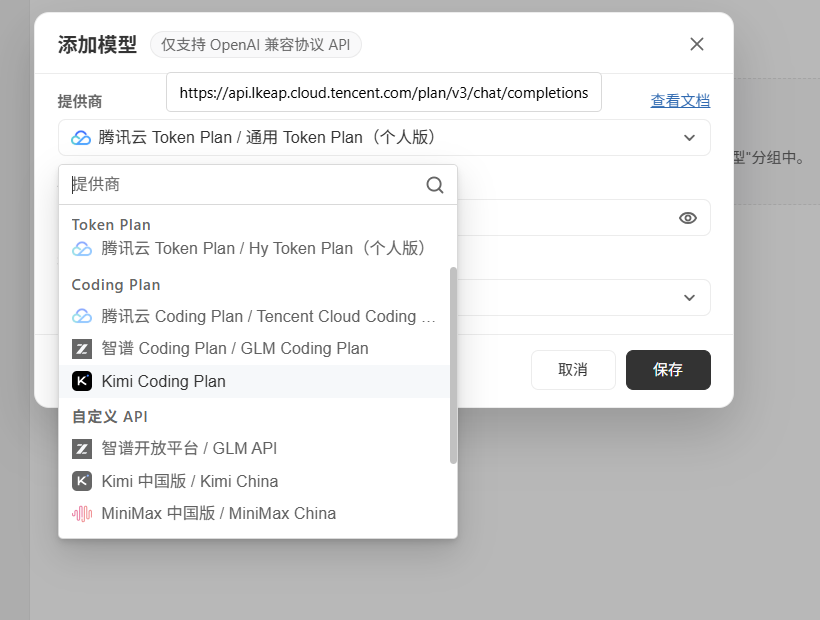Click the Z icon beside 智谱开放平台
The image size is (820, 620).
click(x=82, y=449)
